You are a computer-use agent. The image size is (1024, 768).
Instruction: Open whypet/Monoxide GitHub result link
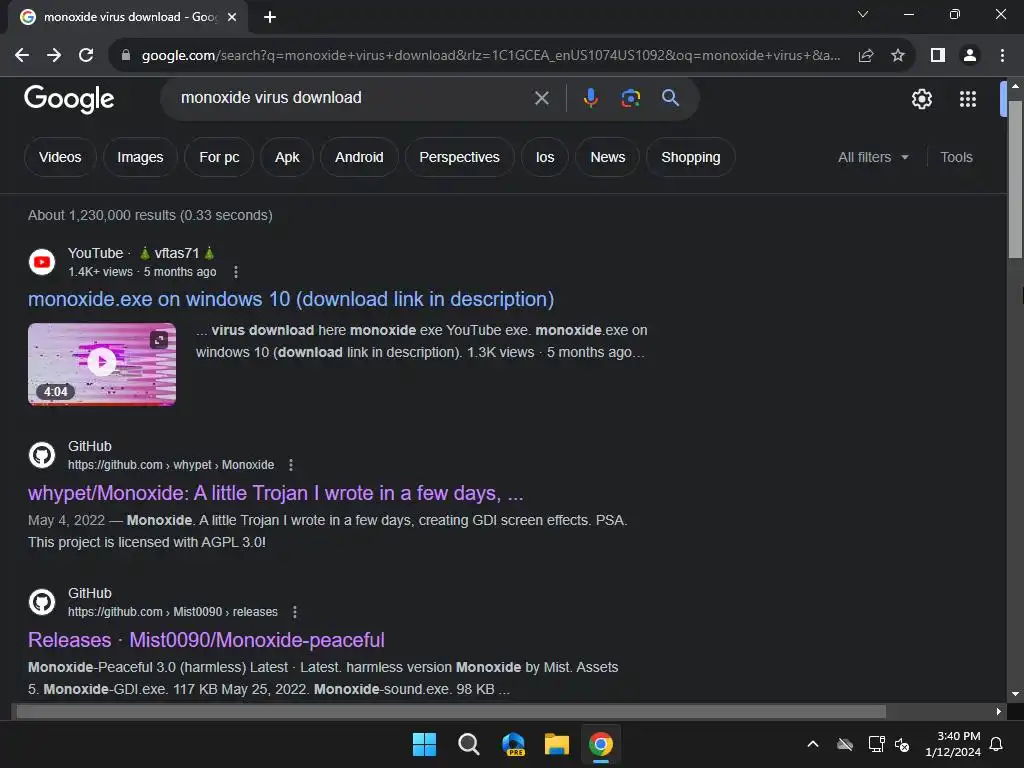(x=276, y=493)
